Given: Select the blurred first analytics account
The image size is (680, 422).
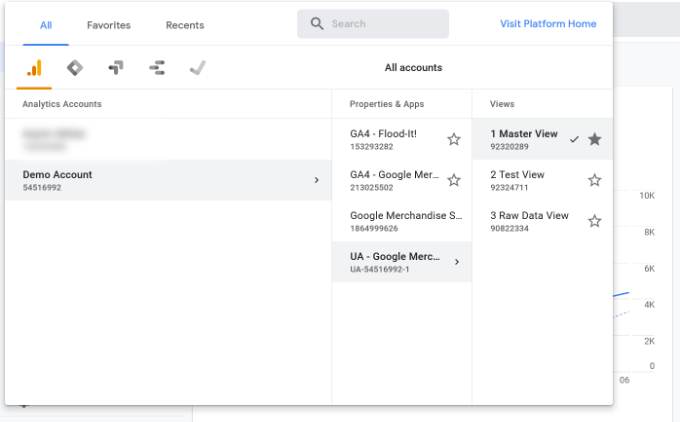Looking at the screenshot, I should (x=168, y=139).
